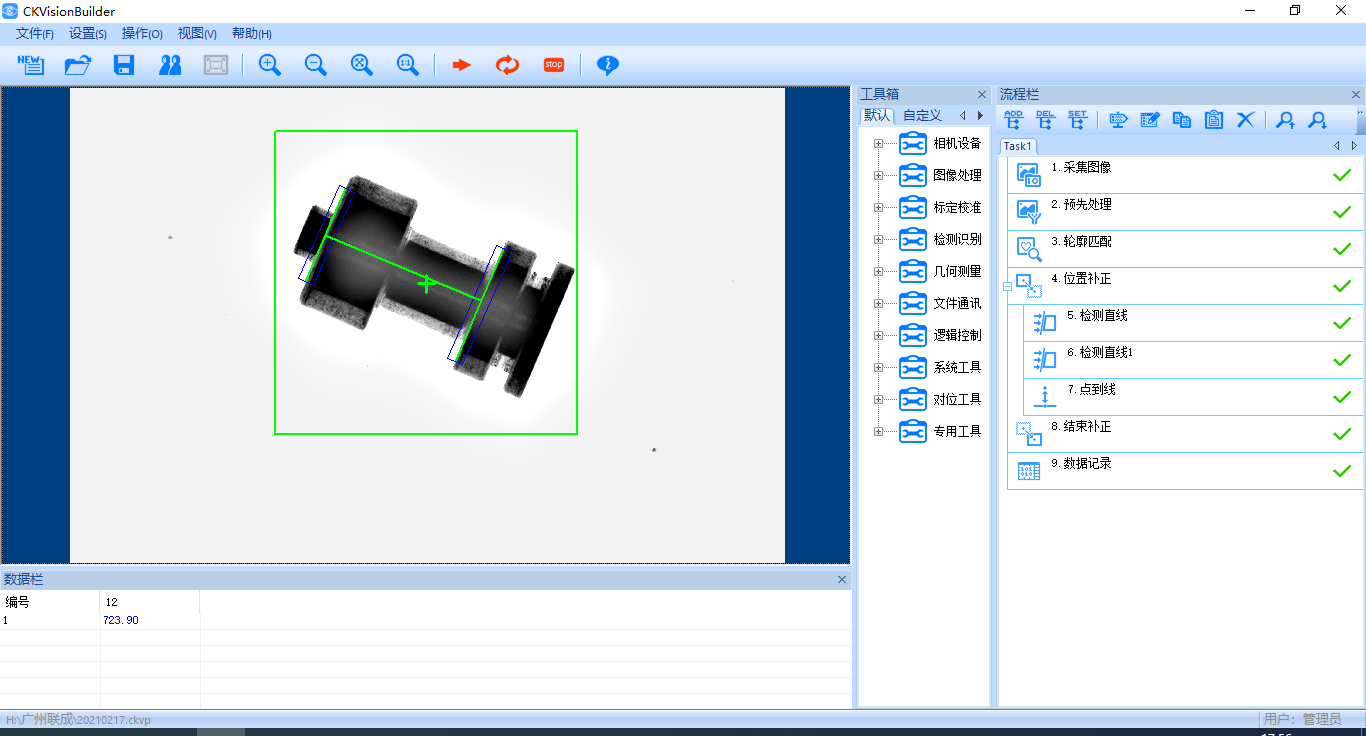Select the Task1 tab
This screenshot has height=736, width=1366.
[1018, 146]
